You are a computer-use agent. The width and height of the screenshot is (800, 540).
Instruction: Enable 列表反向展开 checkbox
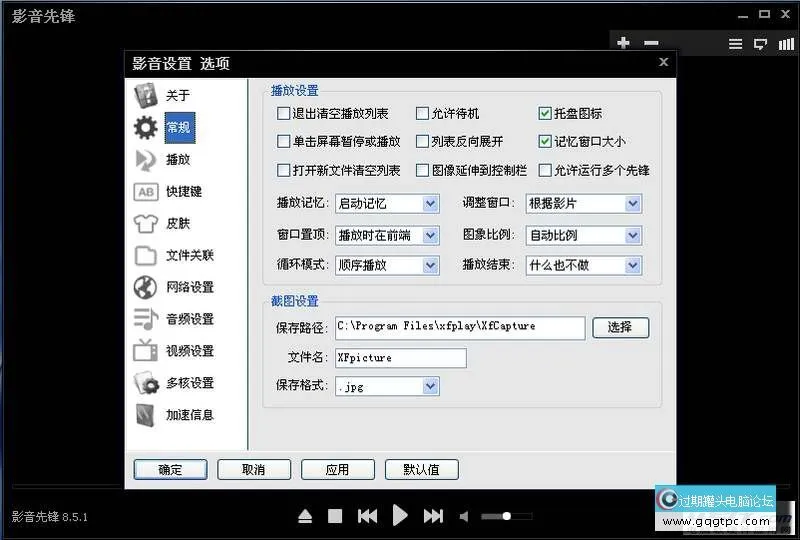coord(422,141)
